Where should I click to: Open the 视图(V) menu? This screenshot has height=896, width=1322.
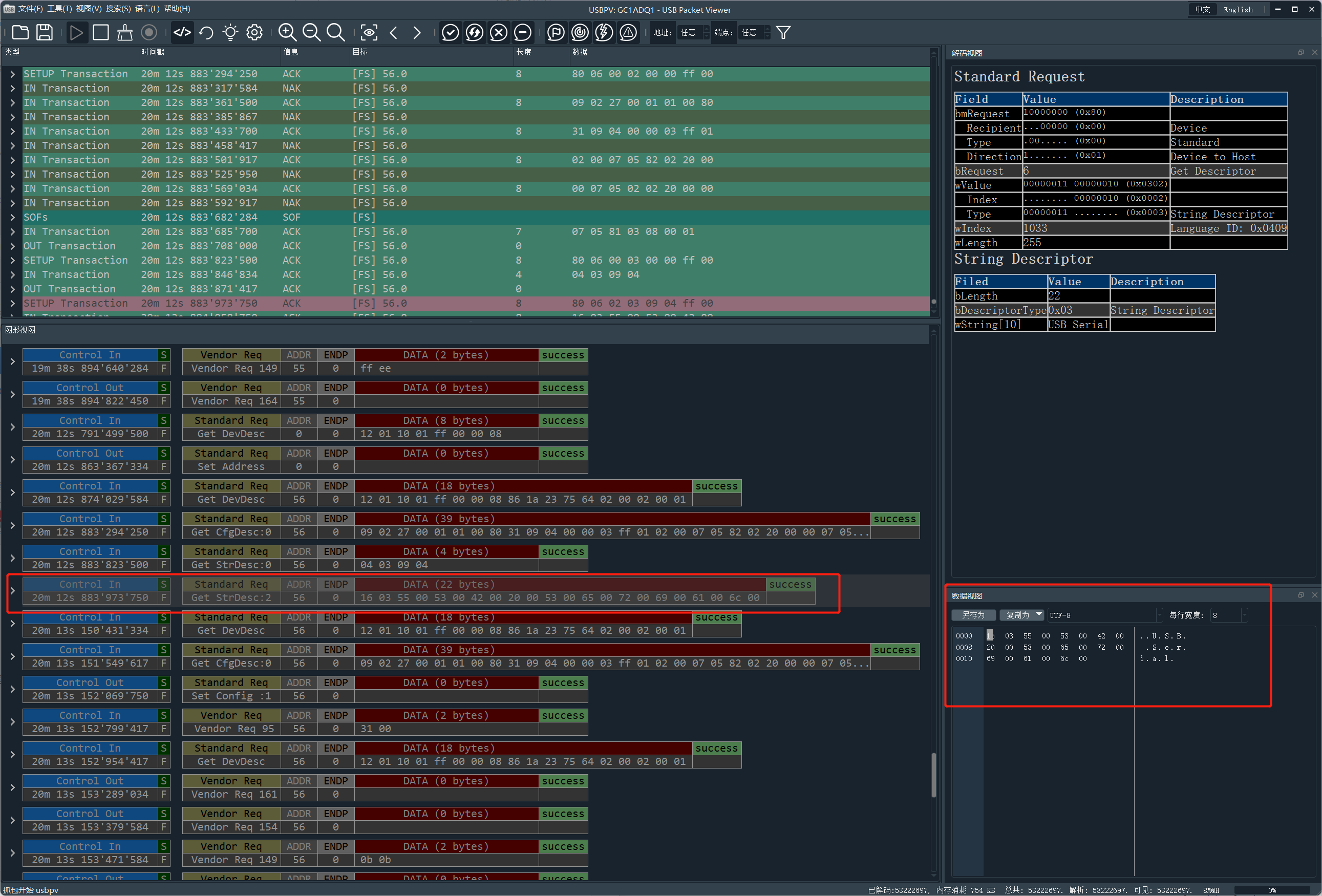(x=89, y=9)
